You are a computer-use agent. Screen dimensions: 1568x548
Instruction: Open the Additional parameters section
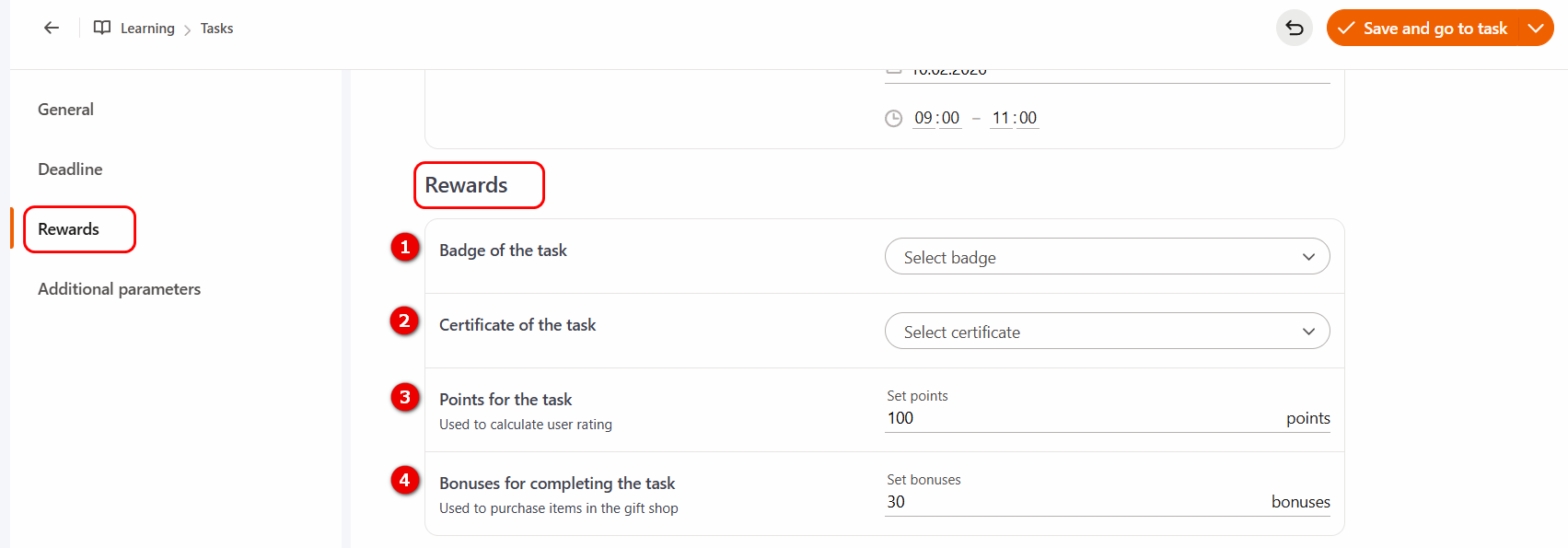119,289
